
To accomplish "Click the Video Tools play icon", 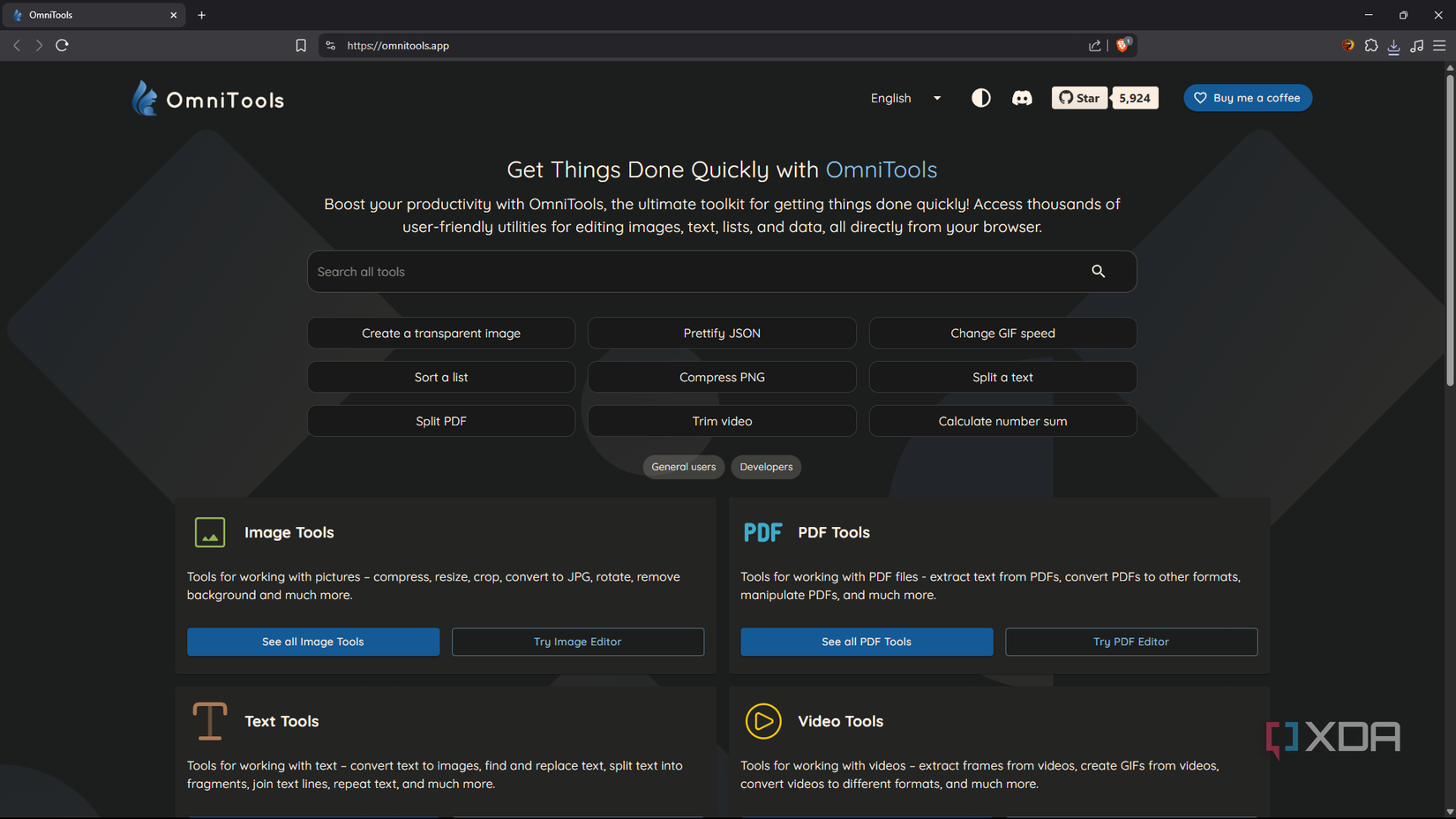I will click(x=763, y=721).
